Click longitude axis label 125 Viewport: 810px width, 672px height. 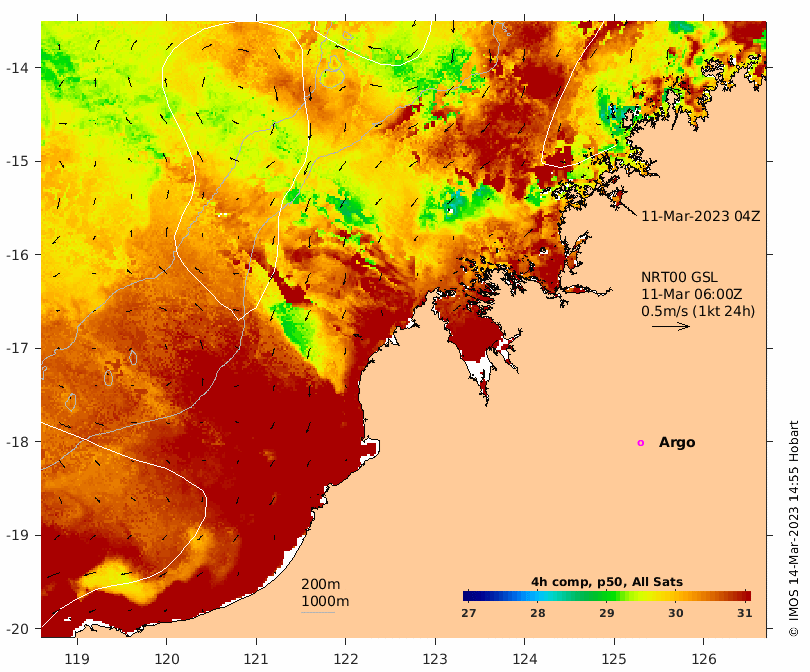(614, 659)
